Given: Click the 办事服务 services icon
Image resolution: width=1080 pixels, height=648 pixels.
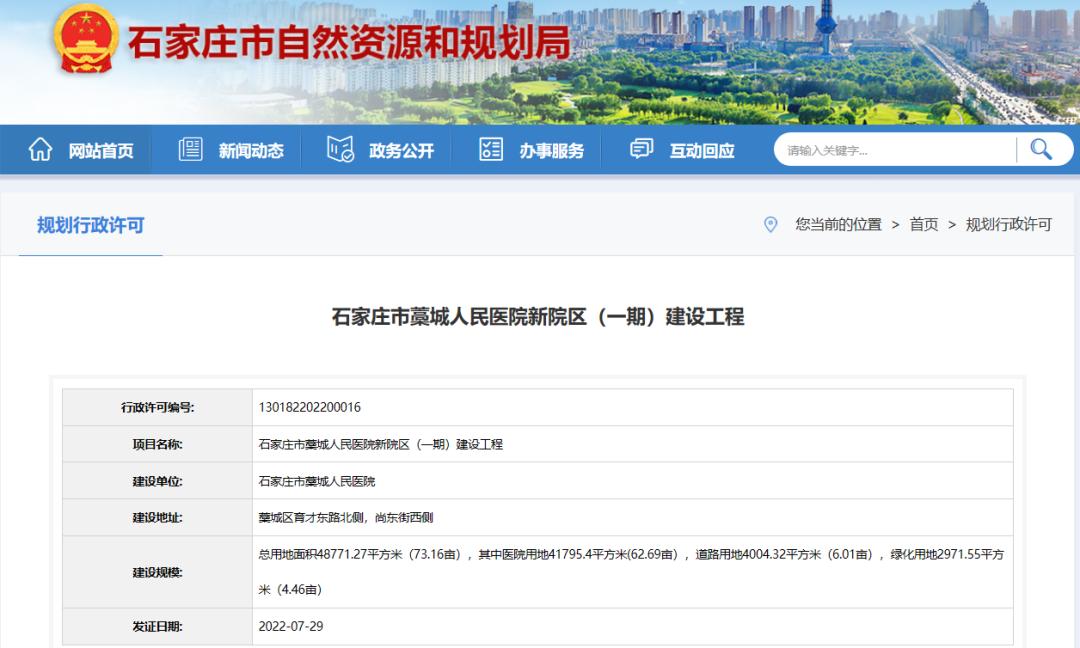Looking at the screenshot, I should coord(490,148).
